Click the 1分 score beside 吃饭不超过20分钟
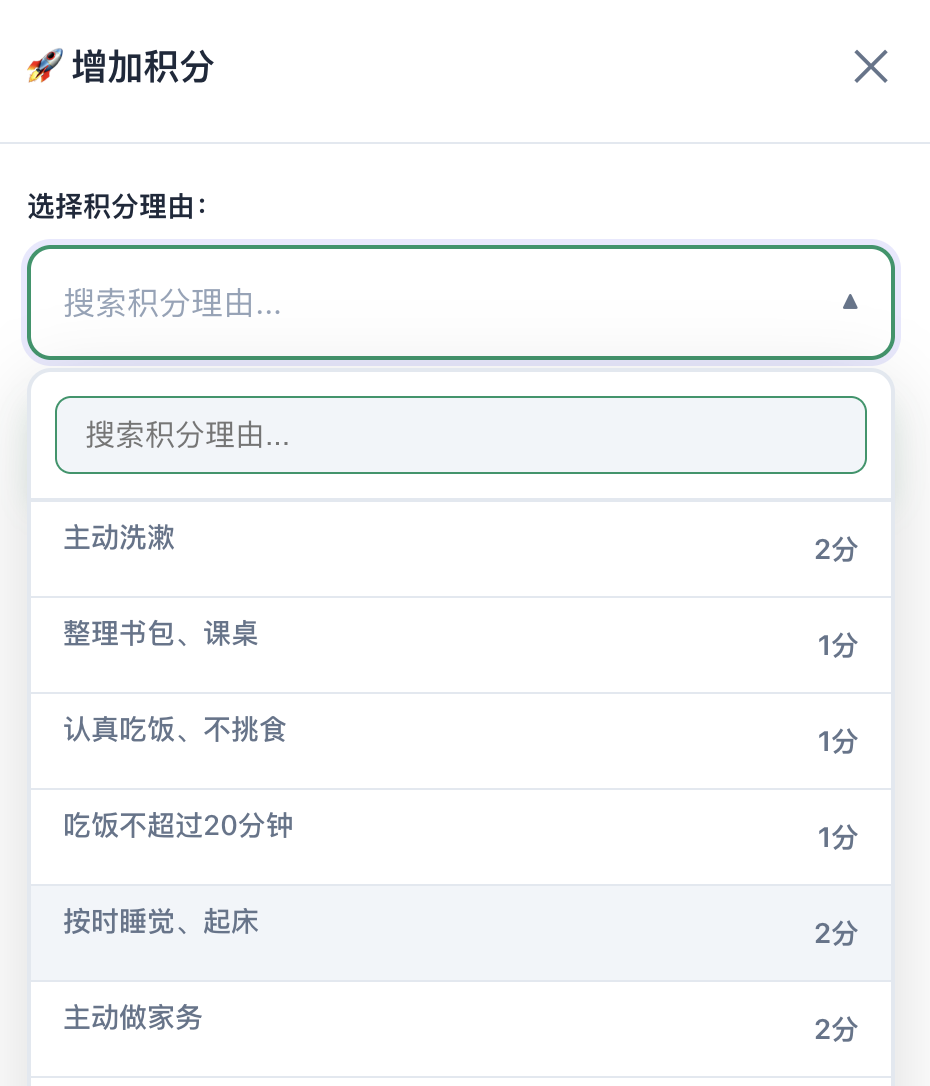This screenshot has width=930, height=1086. point(837,838)
